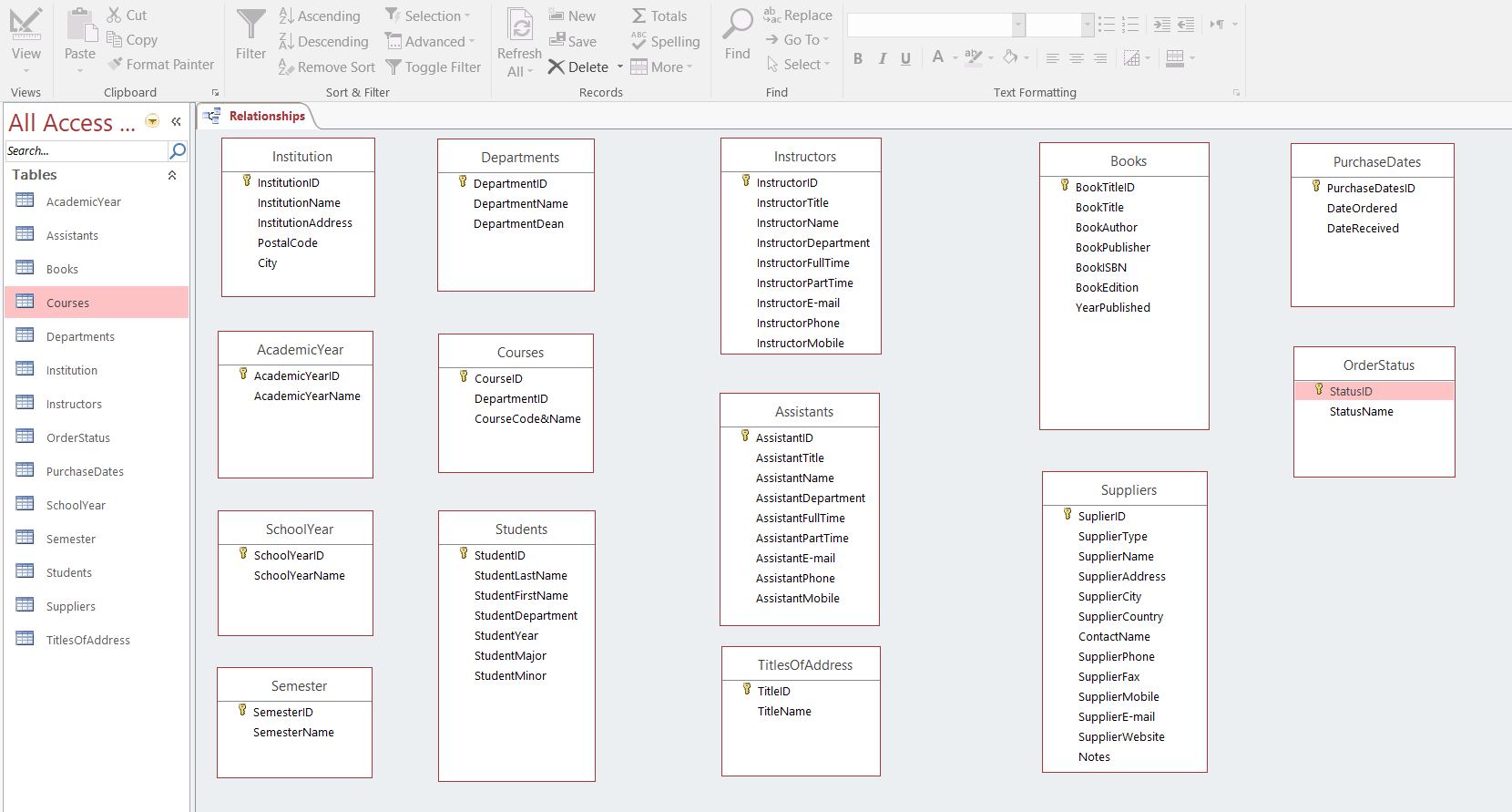Collapse the Tables group chevron
The image size is (1512, 812).
(x=172, y=175)
